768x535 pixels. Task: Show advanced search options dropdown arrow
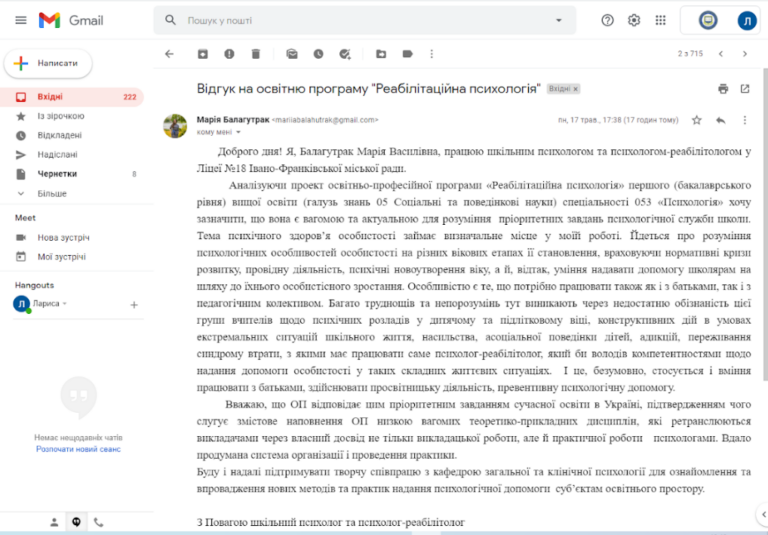pyautogui.click(x=559, y=21)
